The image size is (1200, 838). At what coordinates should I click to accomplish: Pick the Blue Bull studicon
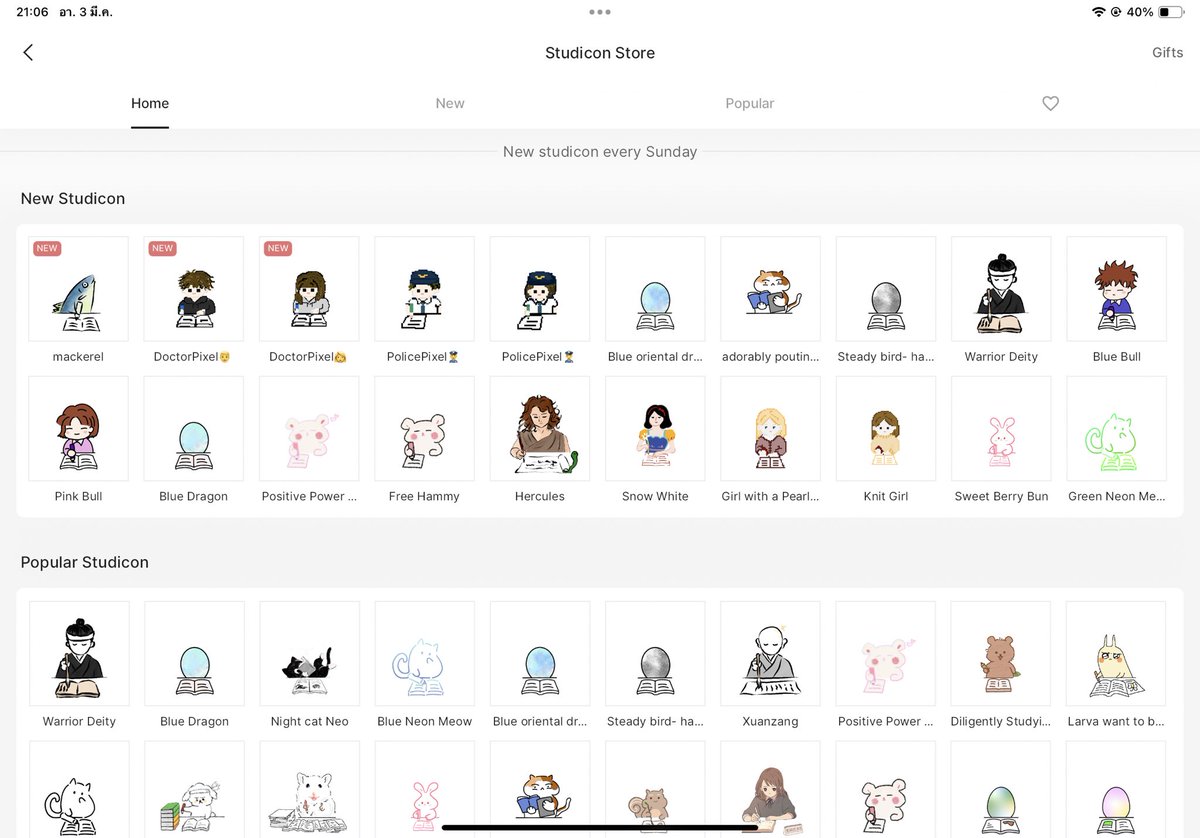[1117, 289]
